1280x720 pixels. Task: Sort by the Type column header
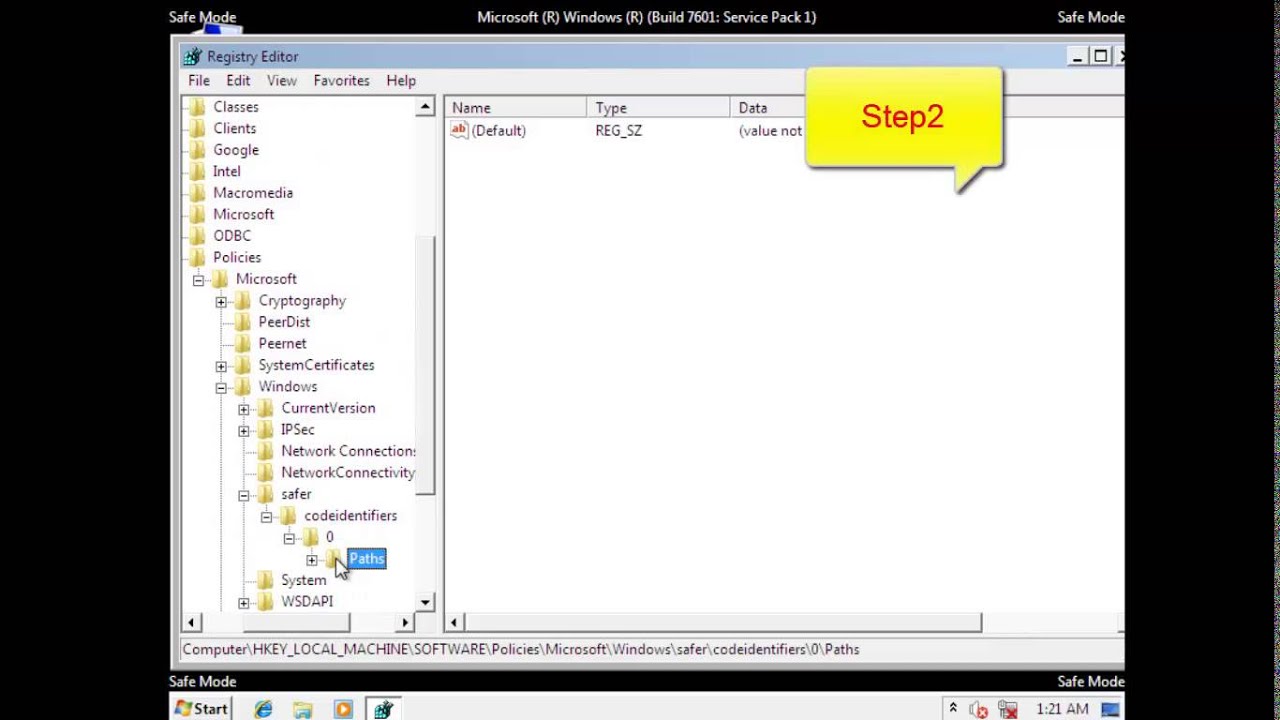click(x=658, y=108)
